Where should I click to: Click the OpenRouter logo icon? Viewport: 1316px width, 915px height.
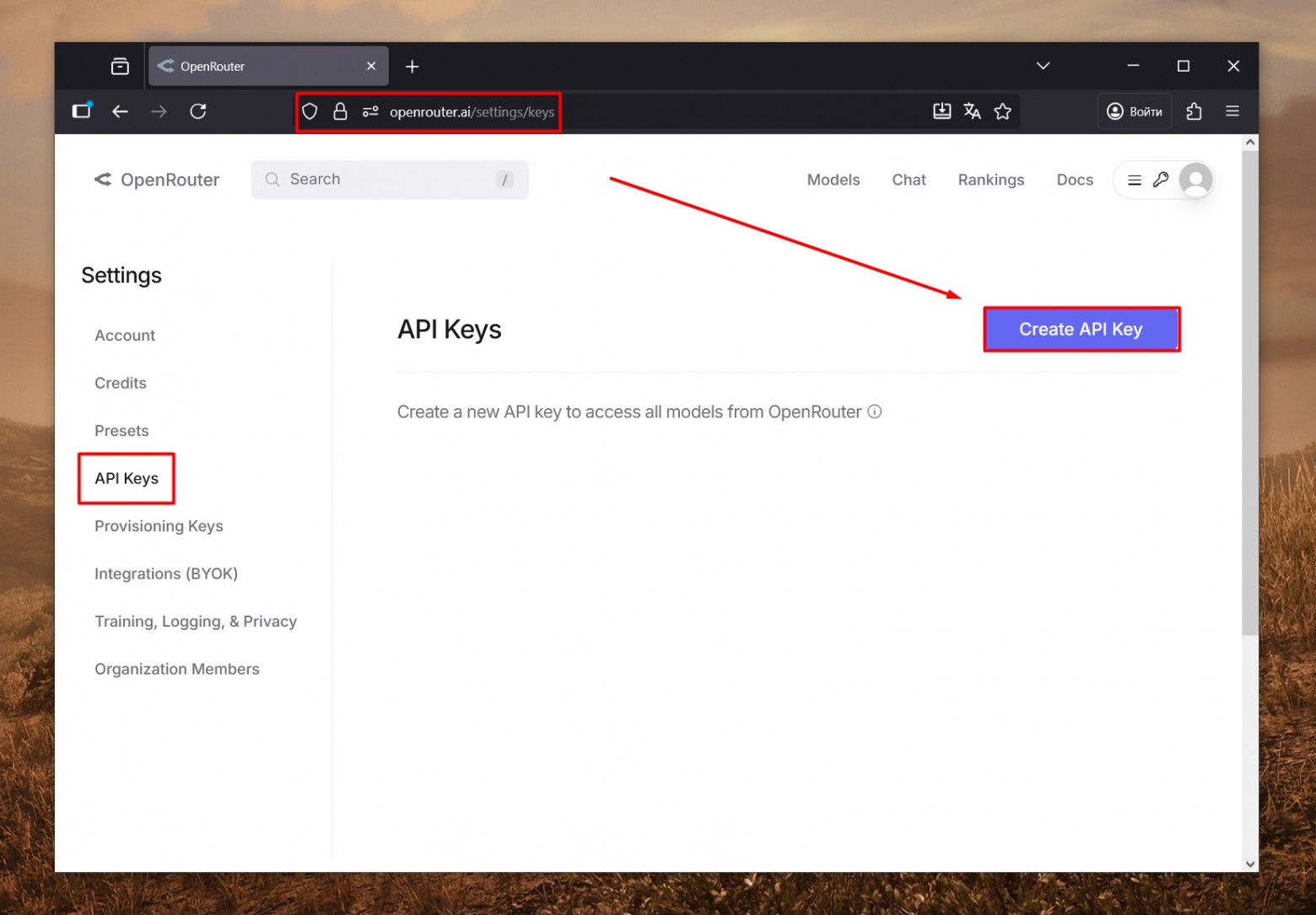103,180
